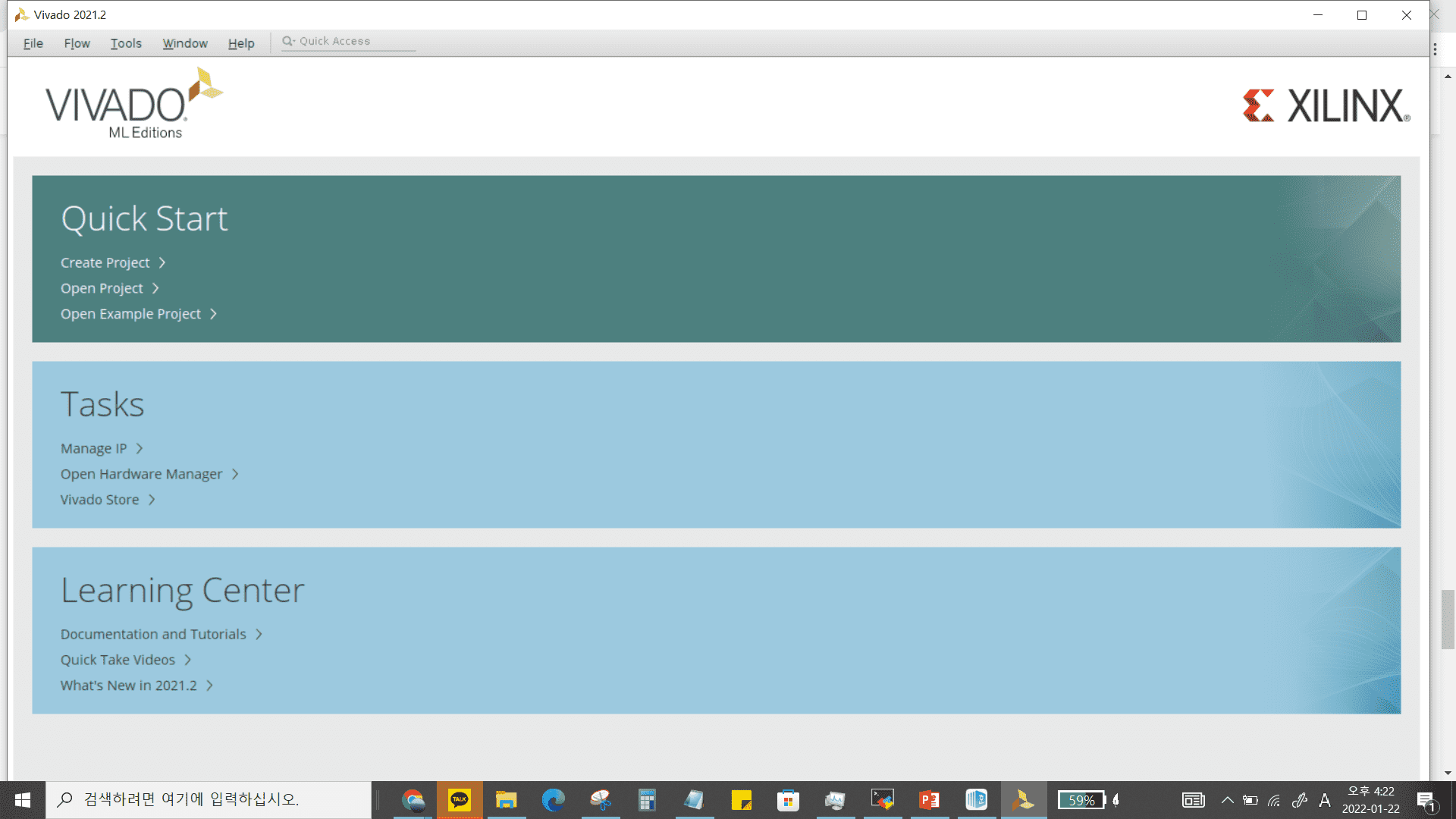This screenshot has width=1456, height=819.
Task: Open Sticky Notes from the taskbar
Action: (741, 800)
